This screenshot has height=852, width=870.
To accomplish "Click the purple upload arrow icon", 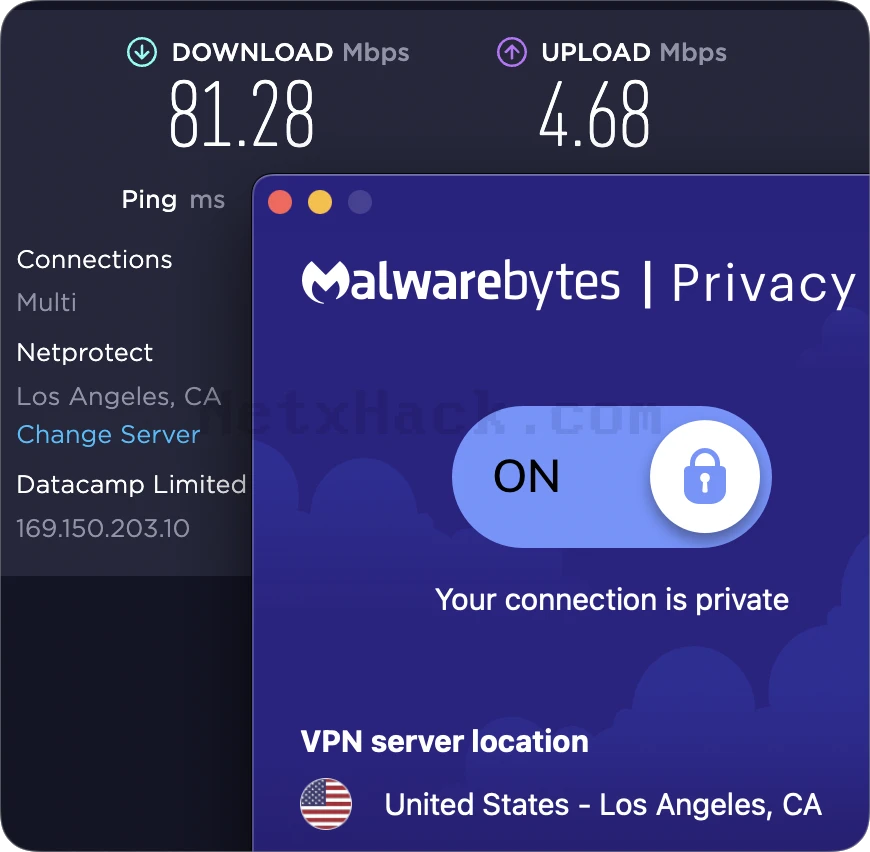I will tap(512, 52).
